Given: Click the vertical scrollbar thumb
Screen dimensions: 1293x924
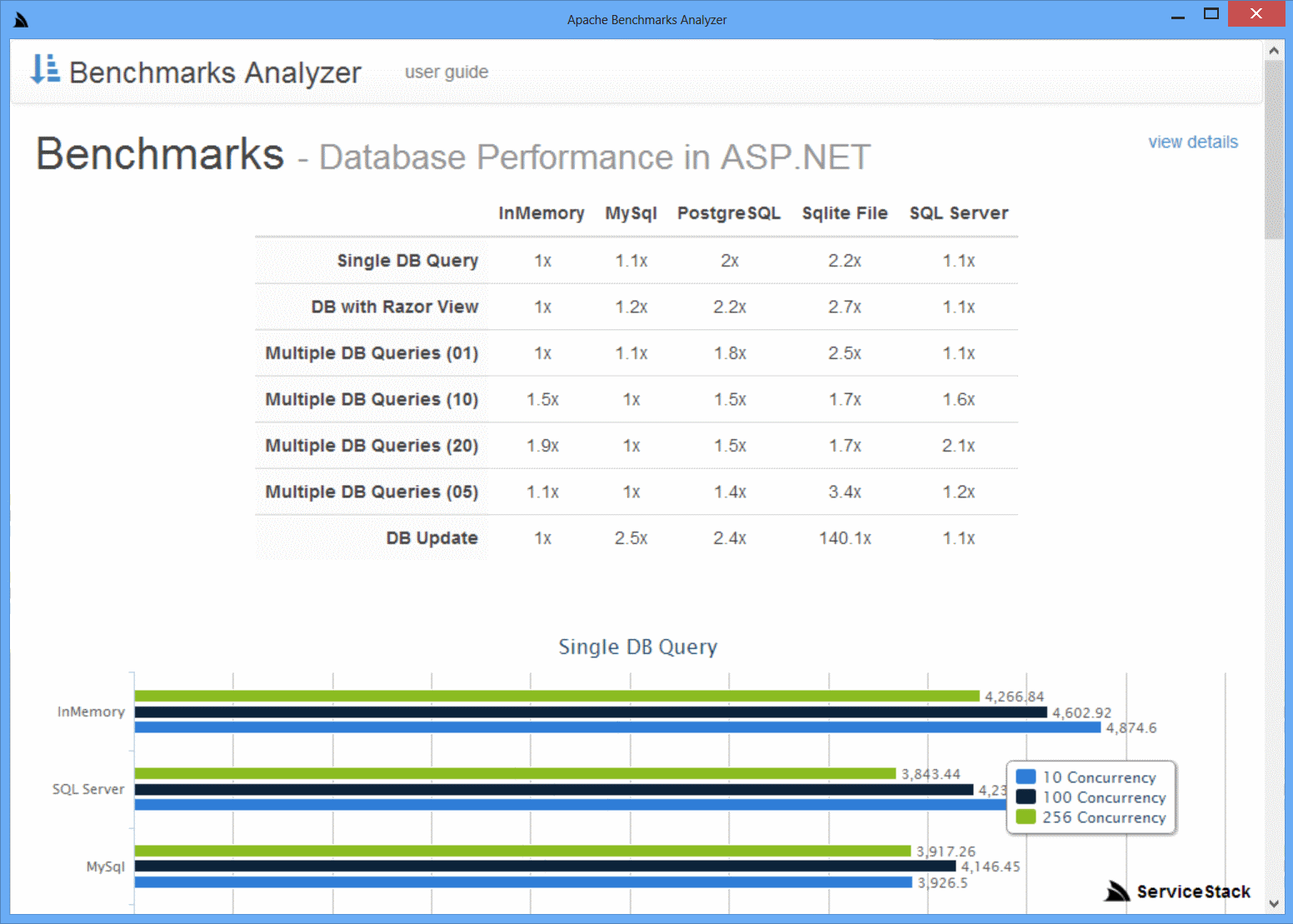Looking at the screenshot, I should pos(1274,150).
